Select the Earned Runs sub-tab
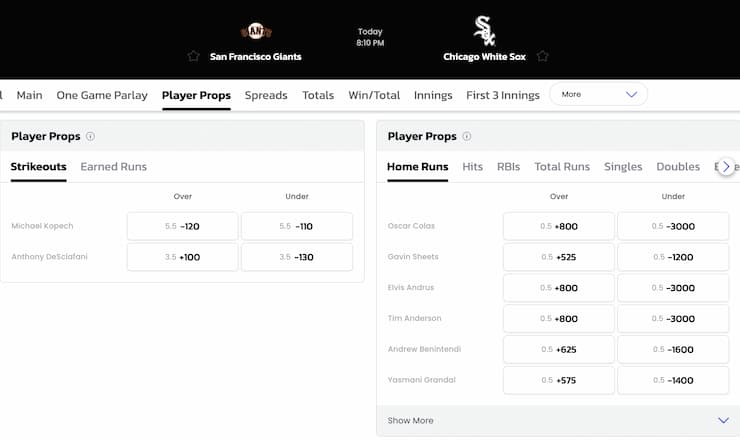The image size is (740, 441). coord(114,166)
